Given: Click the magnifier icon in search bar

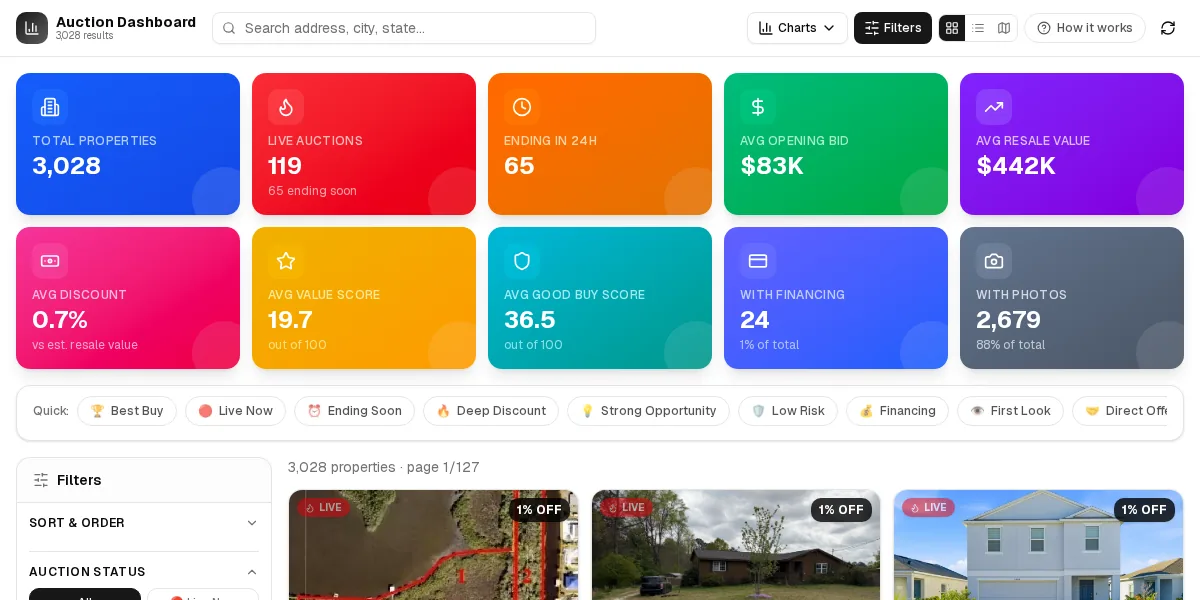Looking at the screenshot, I should 230,28.
